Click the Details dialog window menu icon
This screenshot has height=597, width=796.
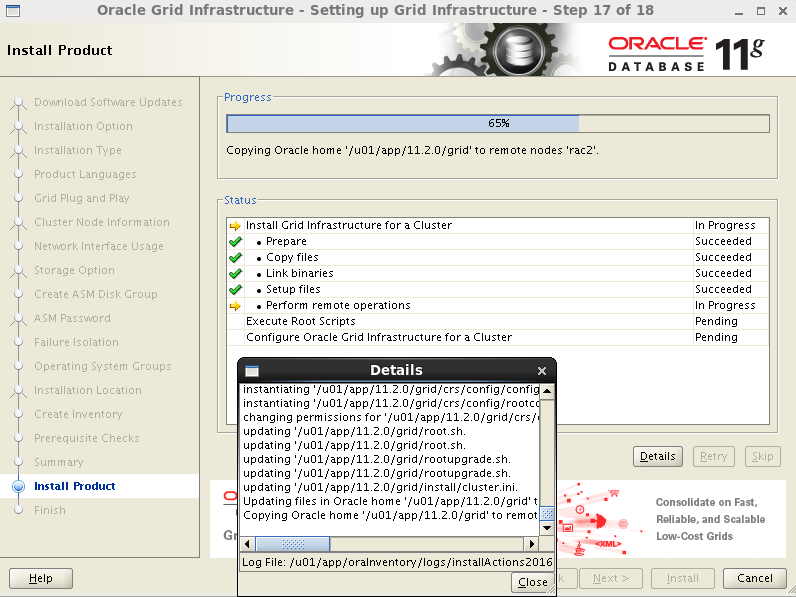point(252,371)
